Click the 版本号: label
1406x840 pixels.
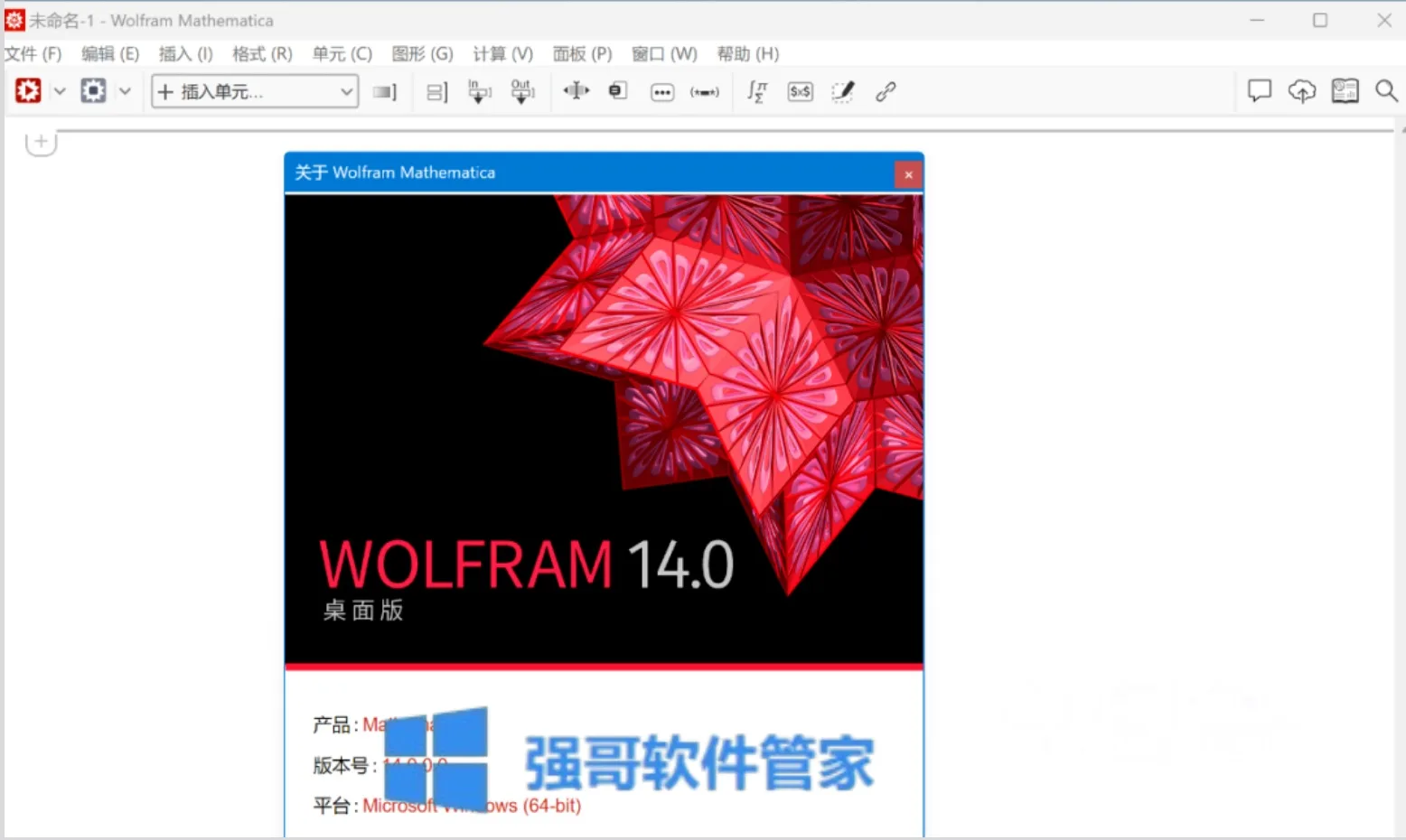pyautogui.click(x=345, y=766)
